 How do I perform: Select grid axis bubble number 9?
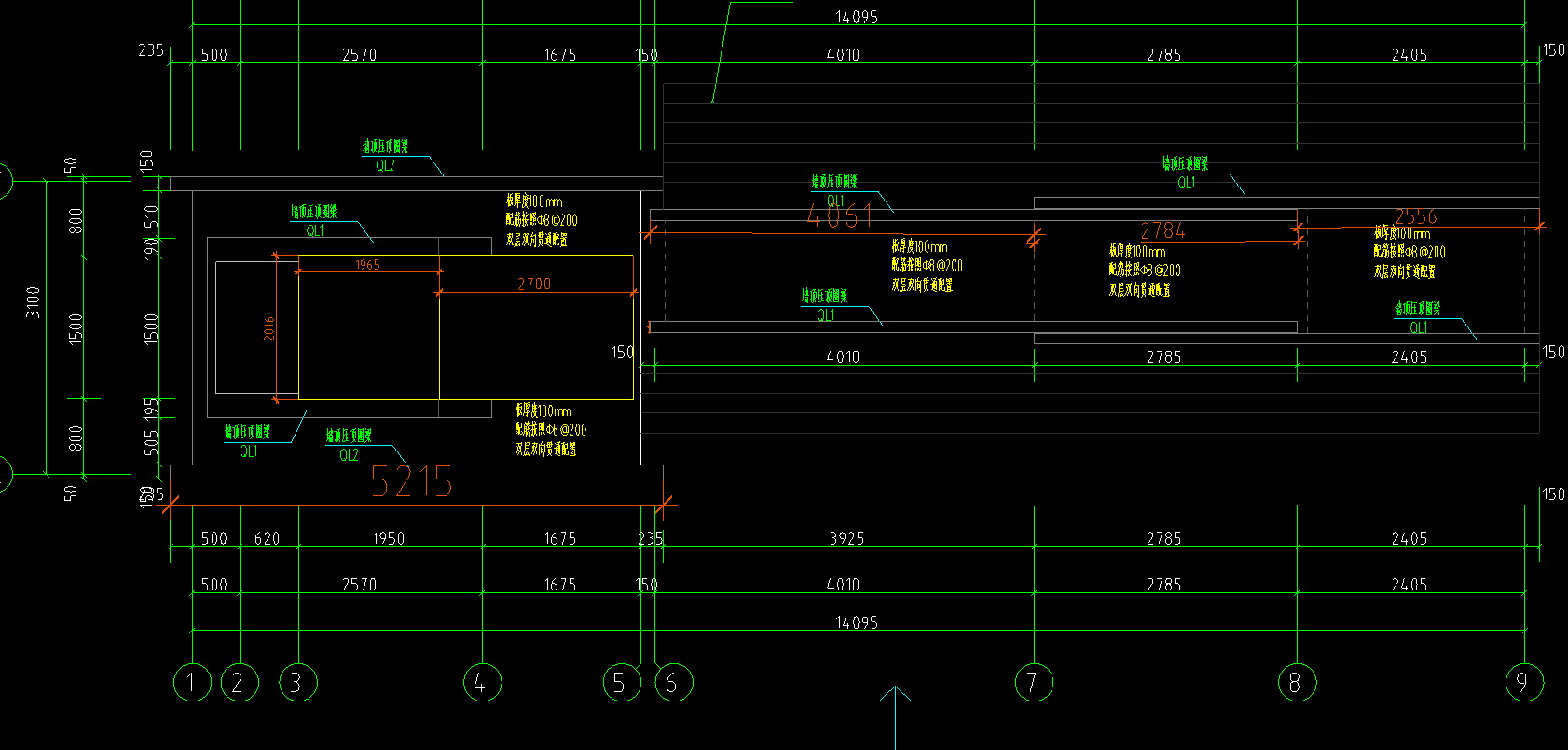coord(1524,683)
